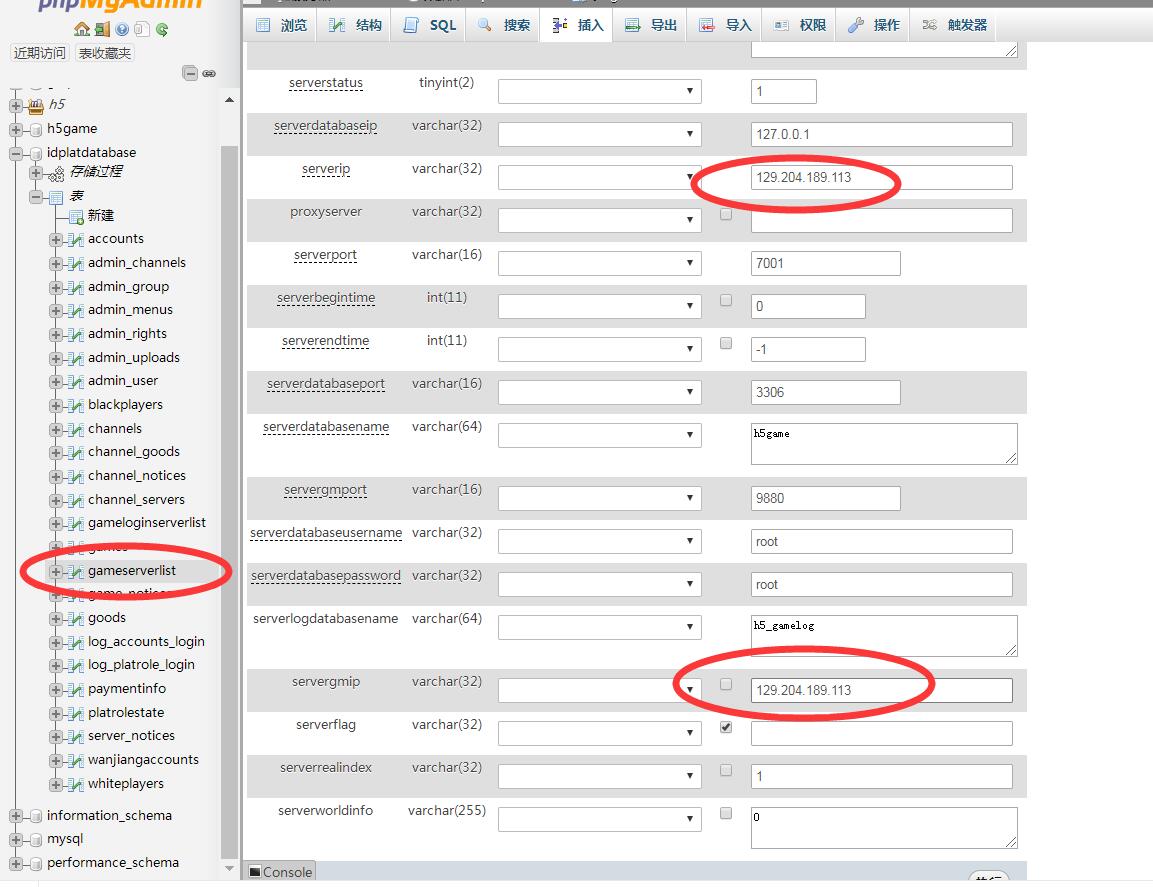Tick the Null checkbox for servergmip
This screenshot has width=1153, height=887.
pos(726,684)
